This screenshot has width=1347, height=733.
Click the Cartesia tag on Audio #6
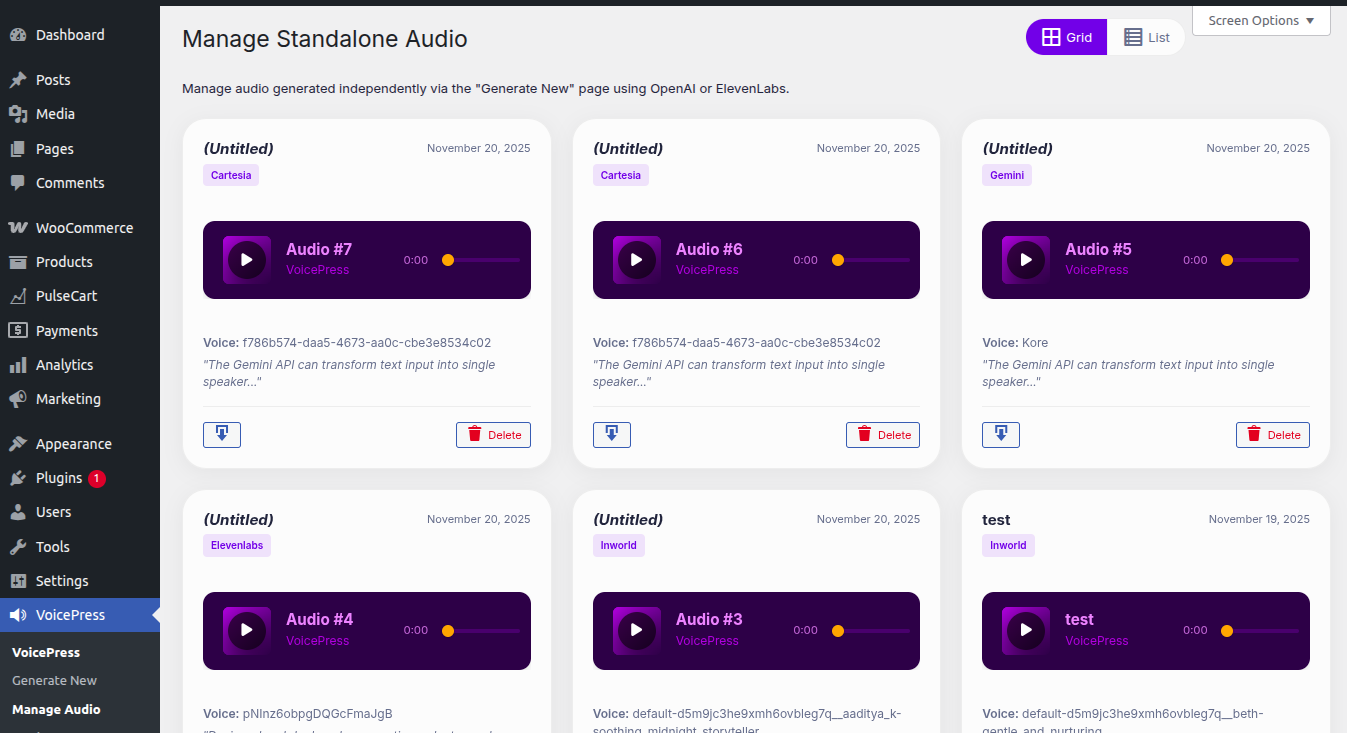pos(621,175)
